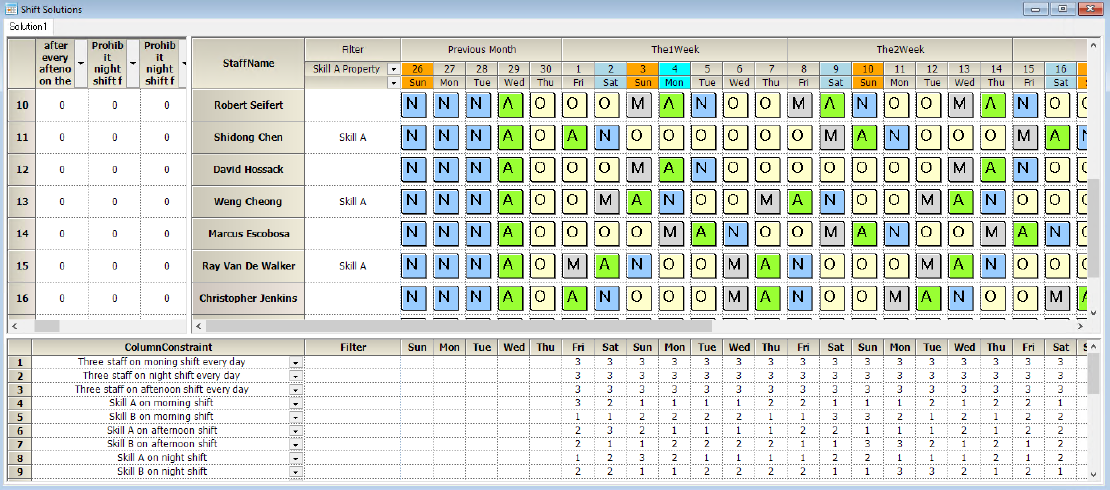Select row header number 16
Viewport: 1110px width, 490px height.
[22, 298]
